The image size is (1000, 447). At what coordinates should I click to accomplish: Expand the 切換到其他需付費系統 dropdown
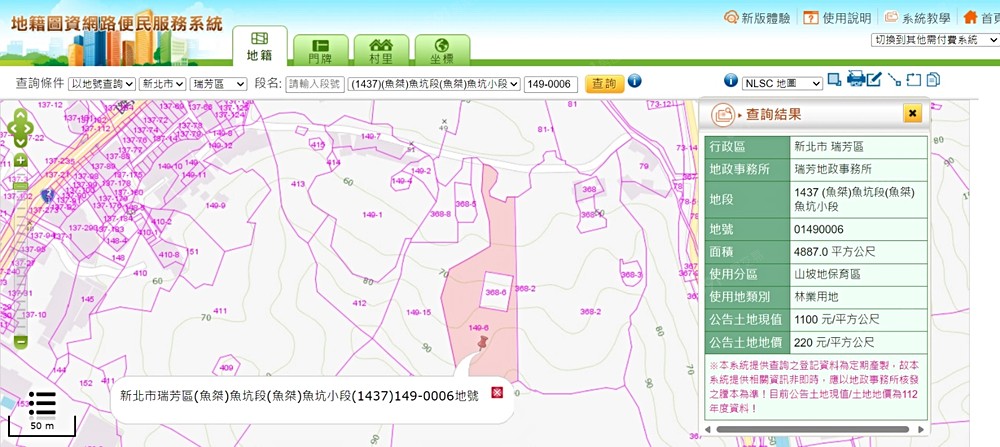[934, 39]
